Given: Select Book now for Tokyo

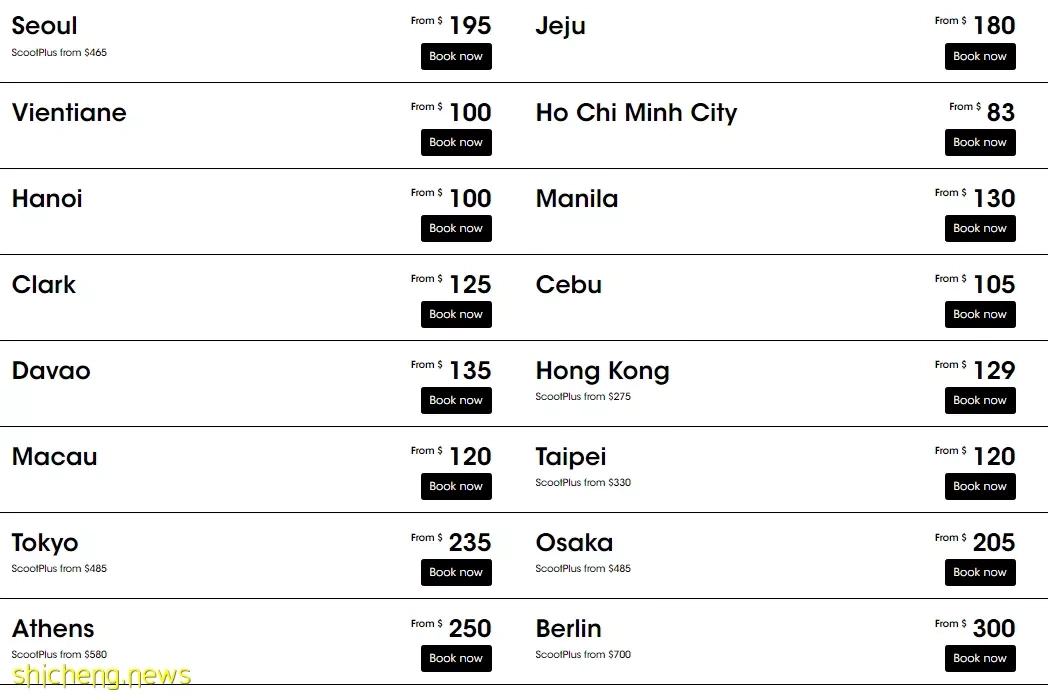Looking at the screenshot, I should 456,573.
